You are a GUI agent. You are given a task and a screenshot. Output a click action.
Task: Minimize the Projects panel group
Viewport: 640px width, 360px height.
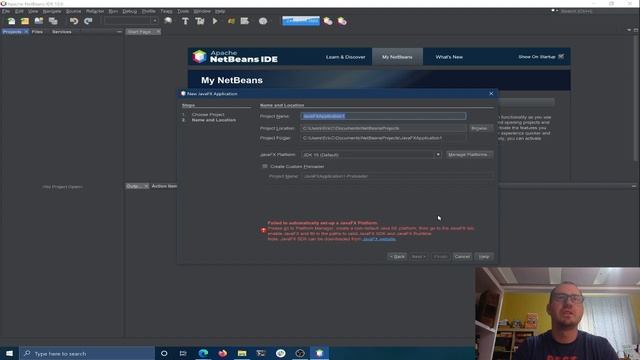coord(119,31)
